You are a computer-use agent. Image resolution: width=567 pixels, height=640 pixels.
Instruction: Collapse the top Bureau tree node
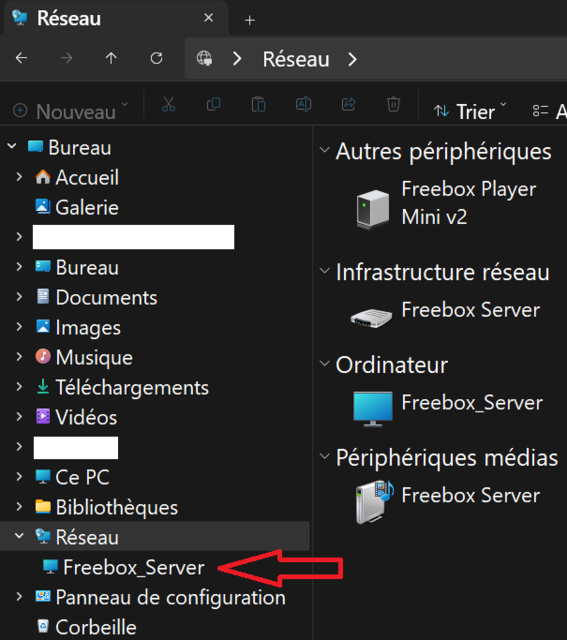tap(12, 145)
